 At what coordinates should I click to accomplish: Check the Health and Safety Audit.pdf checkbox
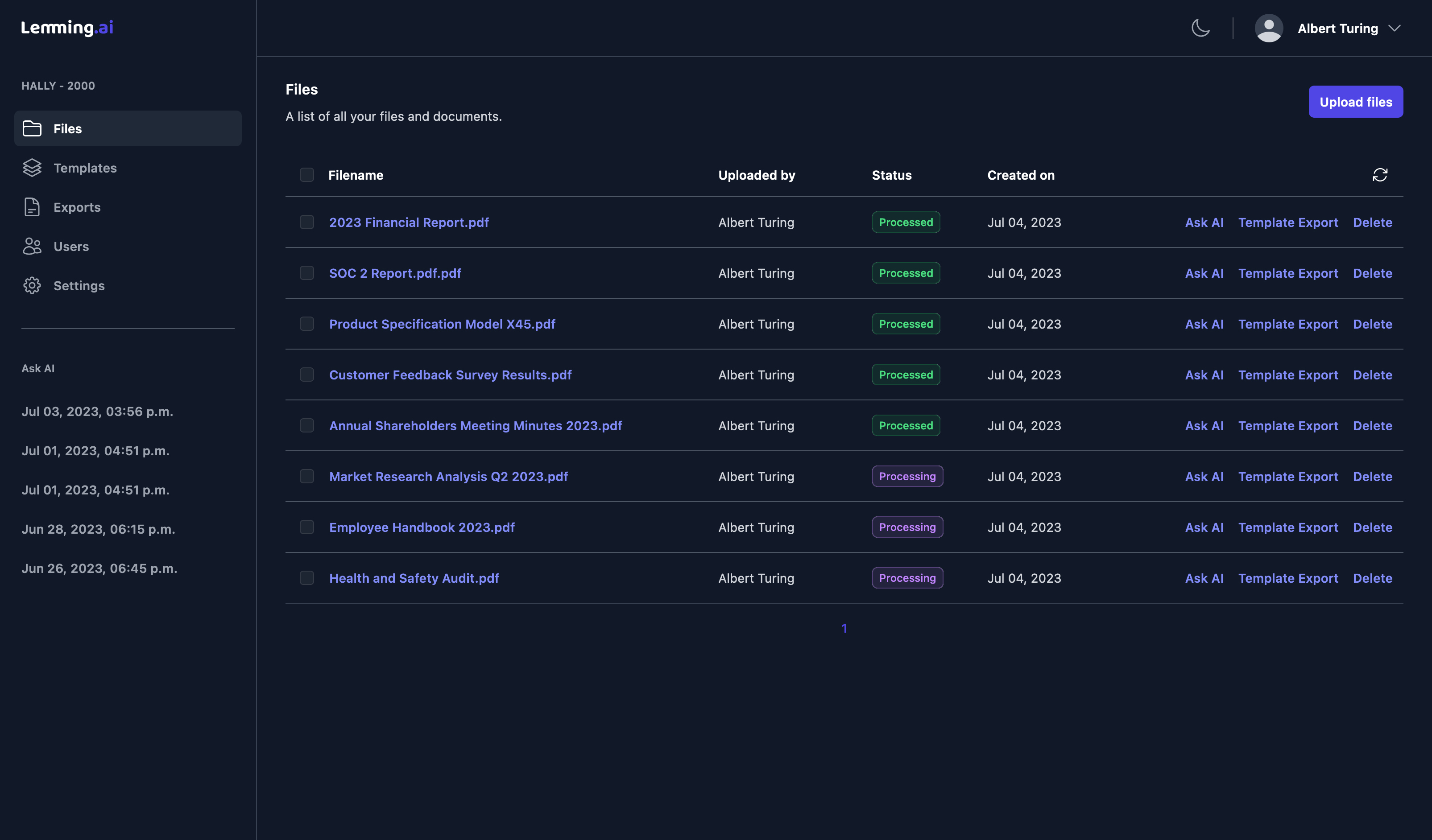click(307, 578)
